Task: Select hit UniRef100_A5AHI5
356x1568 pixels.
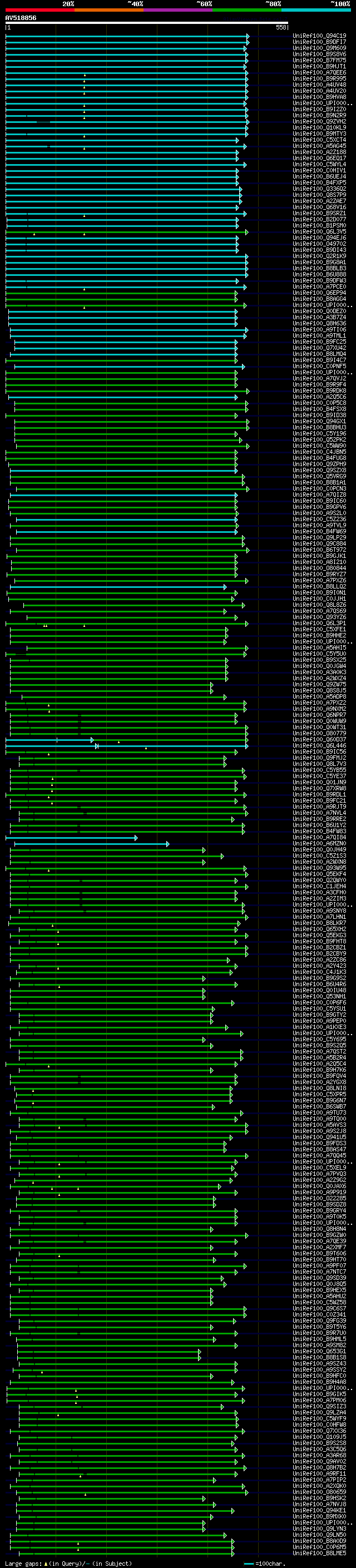Action: [x=319, y=647]
